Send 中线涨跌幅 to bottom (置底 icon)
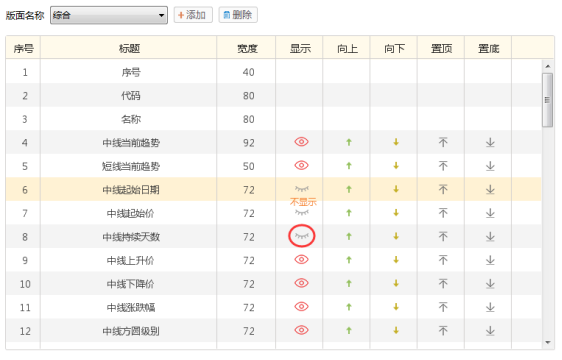This screenshot has width=562, height=360. coord(490,307)
